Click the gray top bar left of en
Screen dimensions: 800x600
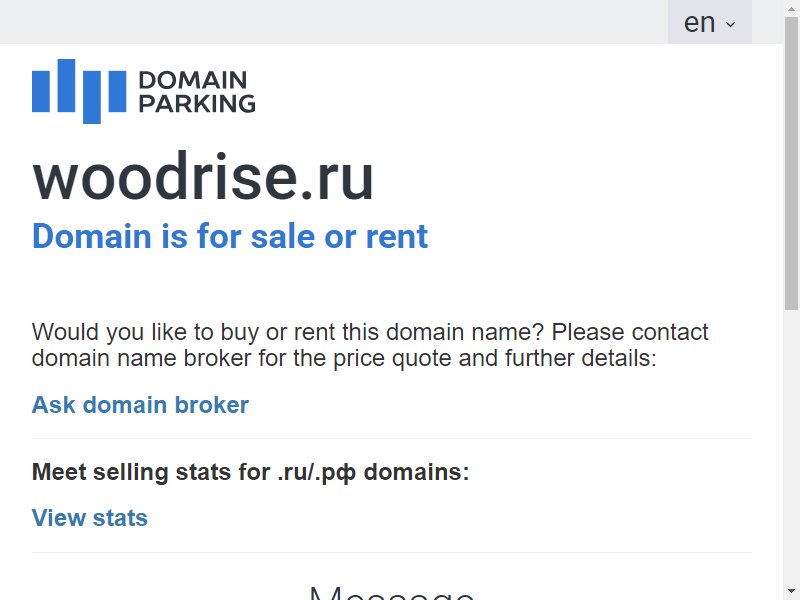pyautogui.click(x=334, y=22)
